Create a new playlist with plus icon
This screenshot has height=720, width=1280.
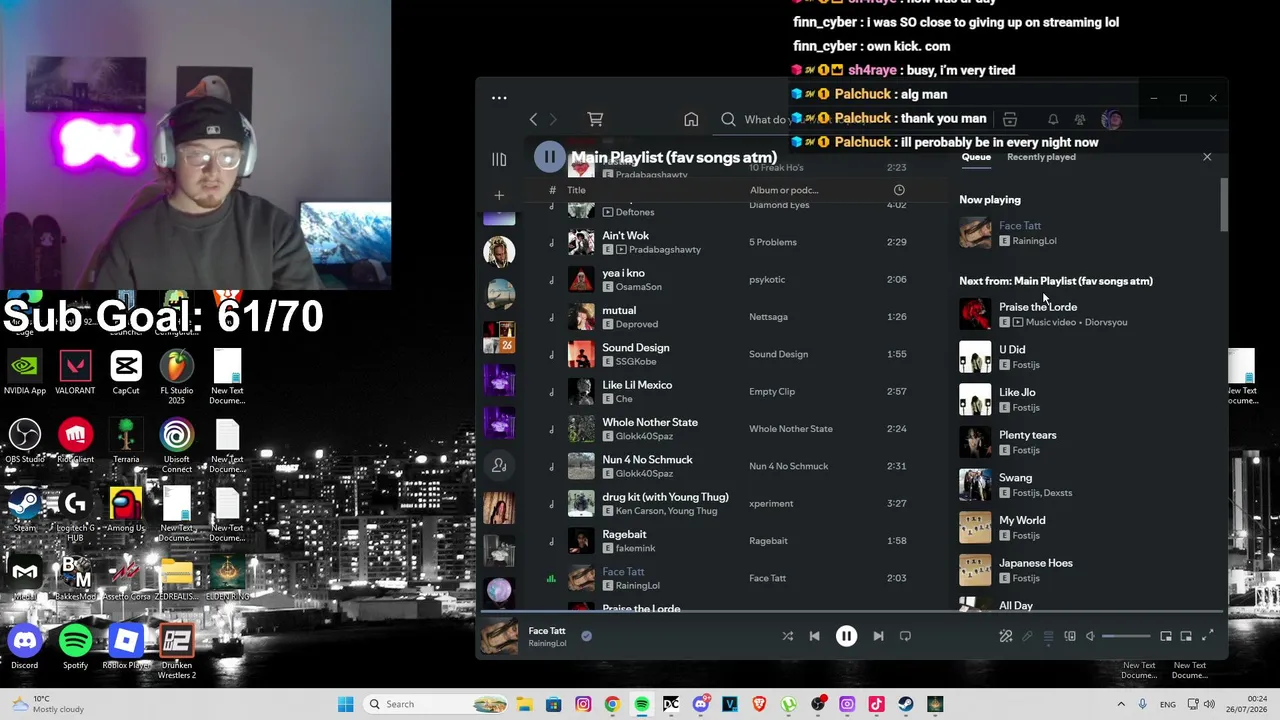pyautogui.click(x=499, y=195)
